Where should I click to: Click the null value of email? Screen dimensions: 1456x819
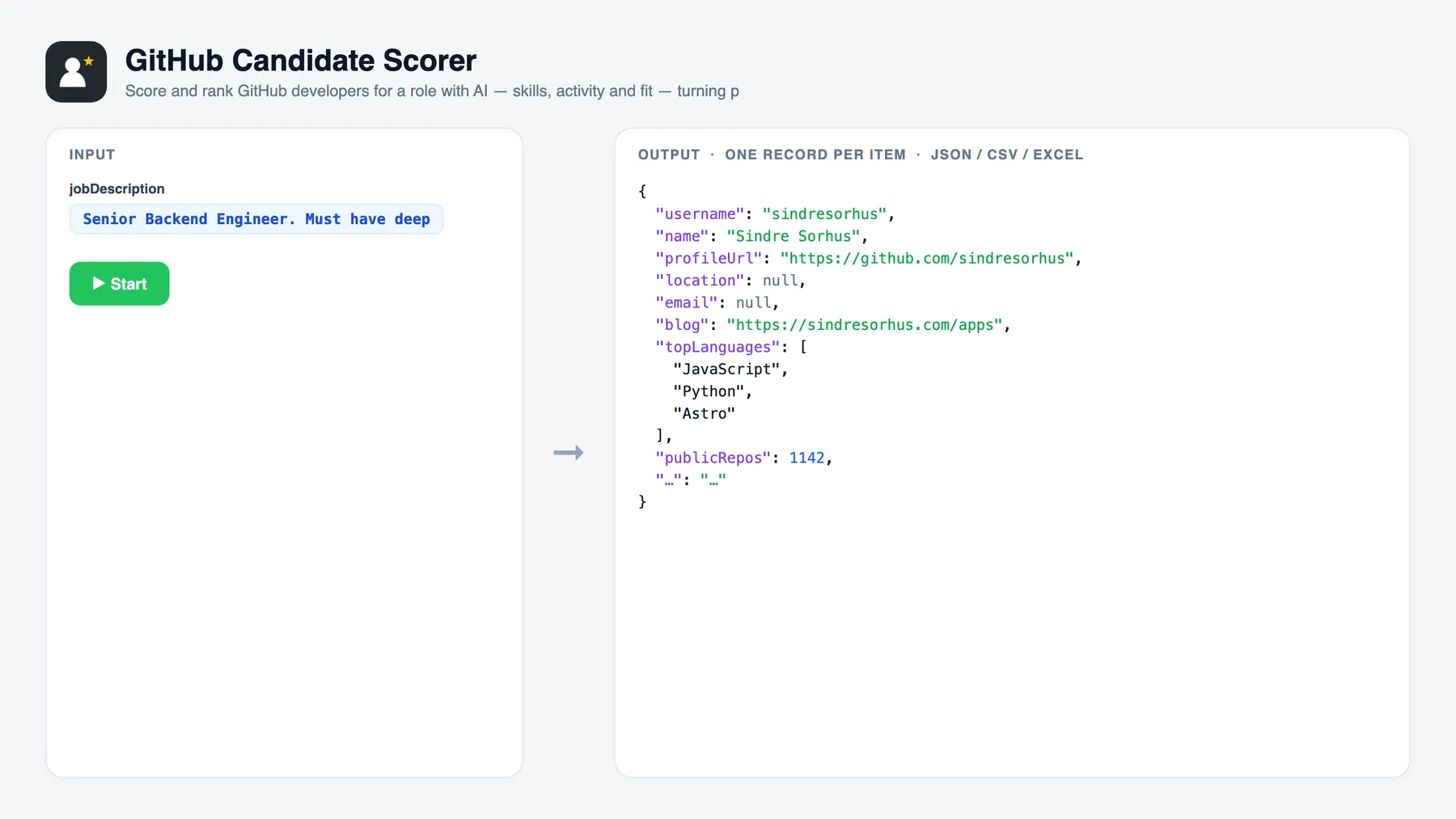click(753, 302)
